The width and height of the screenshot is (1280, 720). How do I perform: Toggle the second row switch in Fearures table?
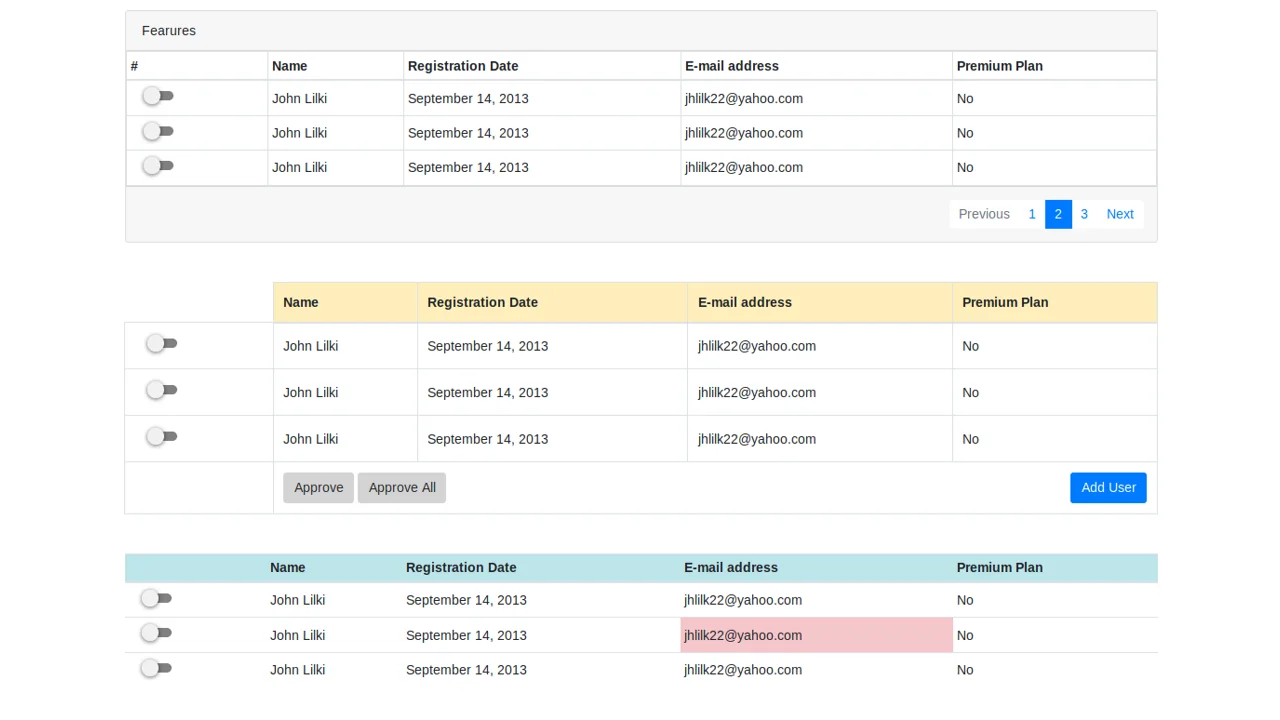tap(158, 131)
